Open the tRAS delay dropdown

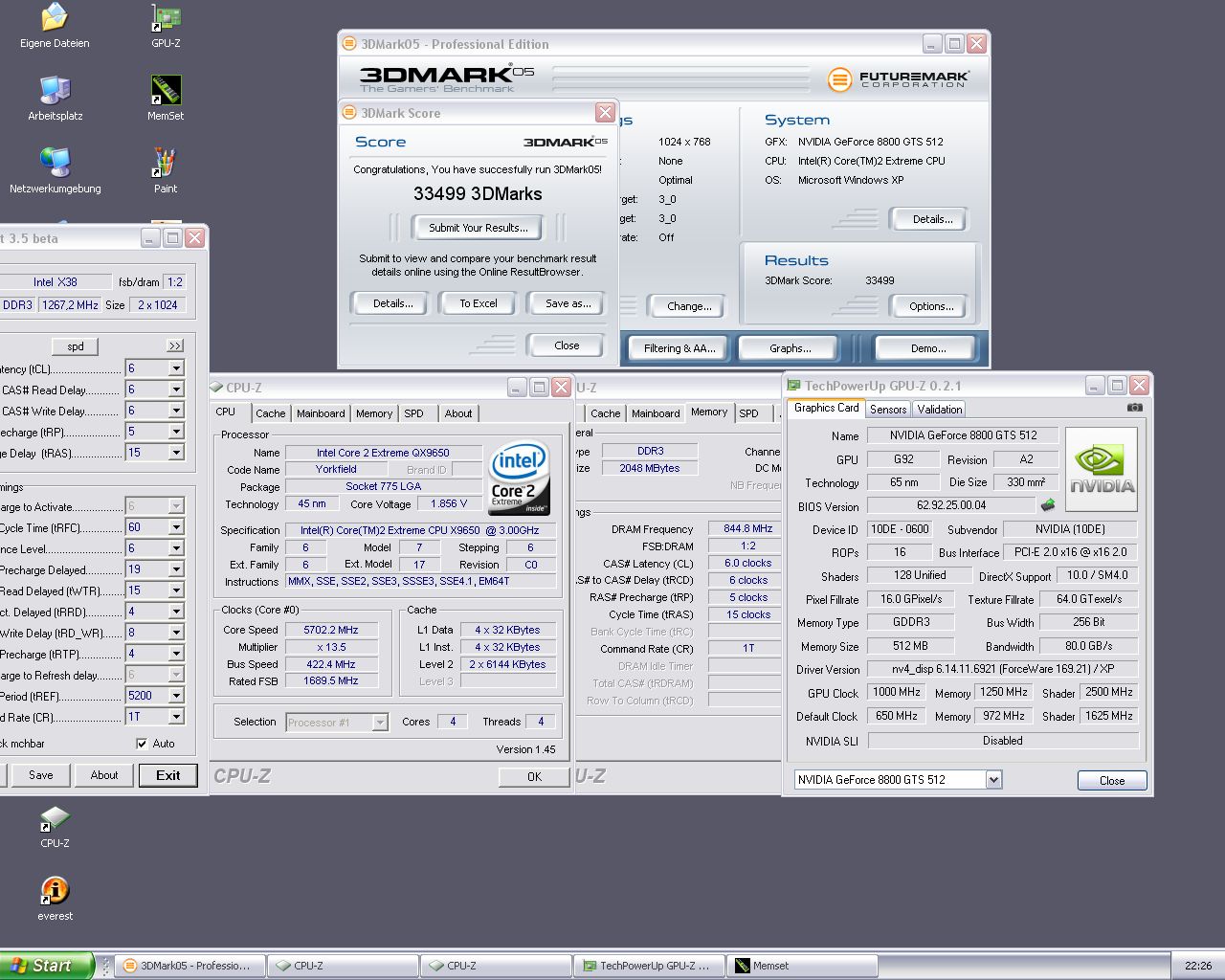click(176, 453)
